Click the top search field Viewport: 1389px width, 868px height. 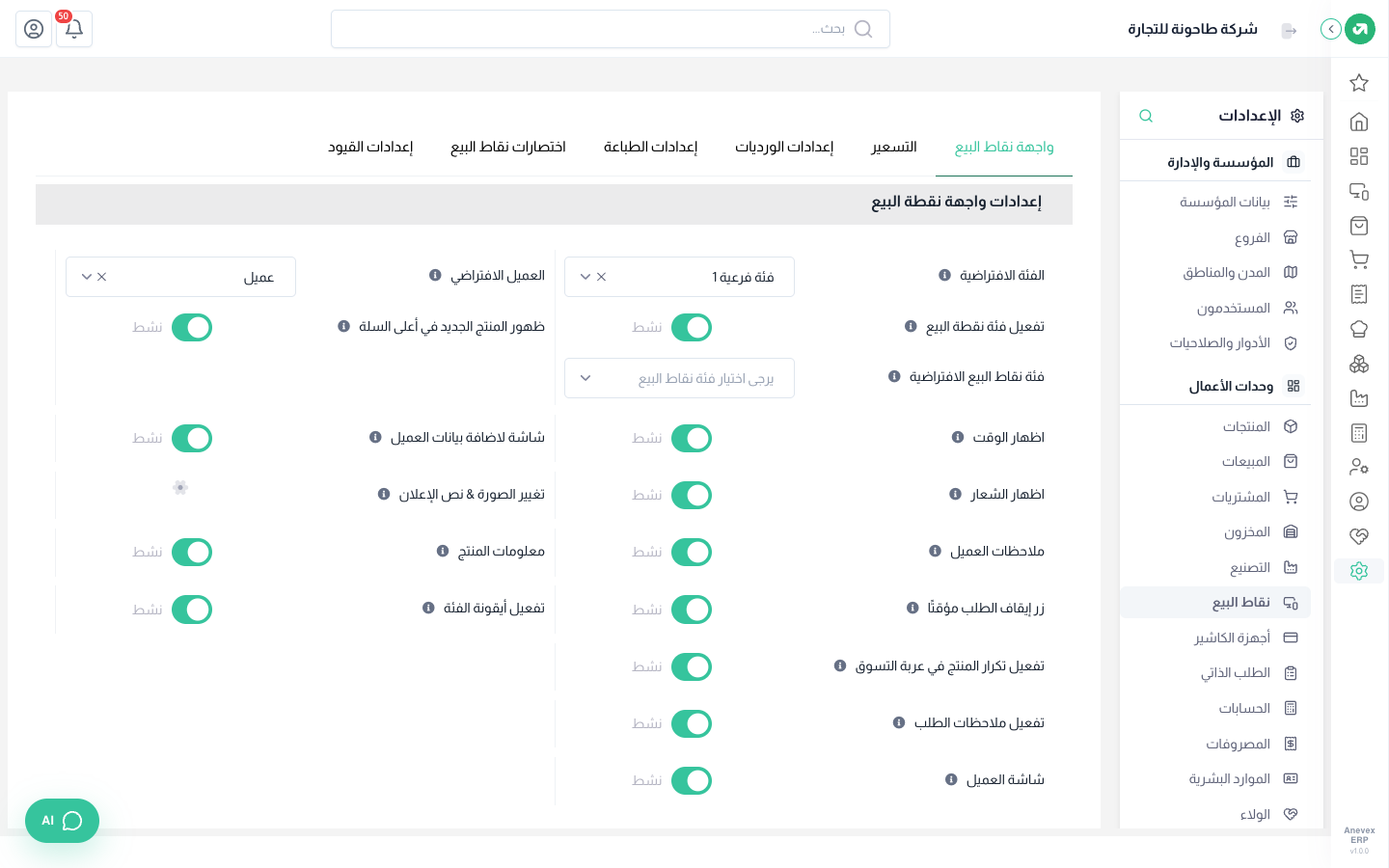[x=611, y=29]
